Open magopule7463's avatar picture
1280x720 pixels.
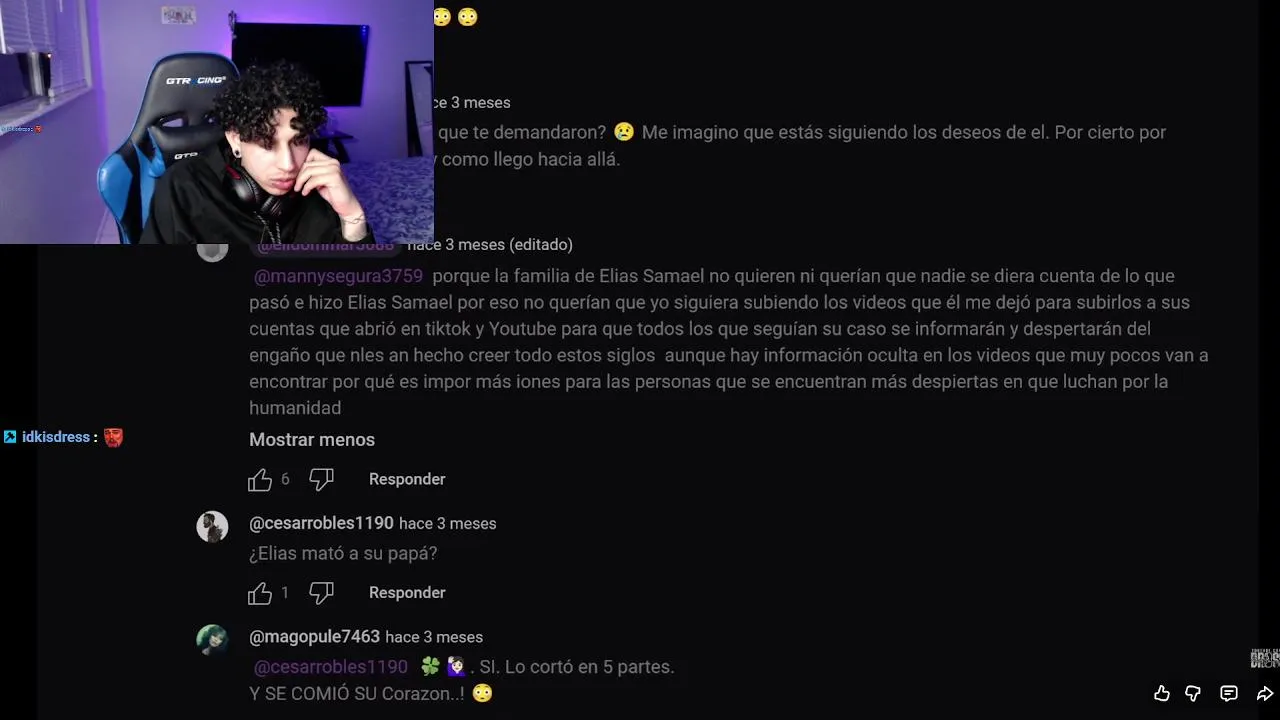[212, 640]
